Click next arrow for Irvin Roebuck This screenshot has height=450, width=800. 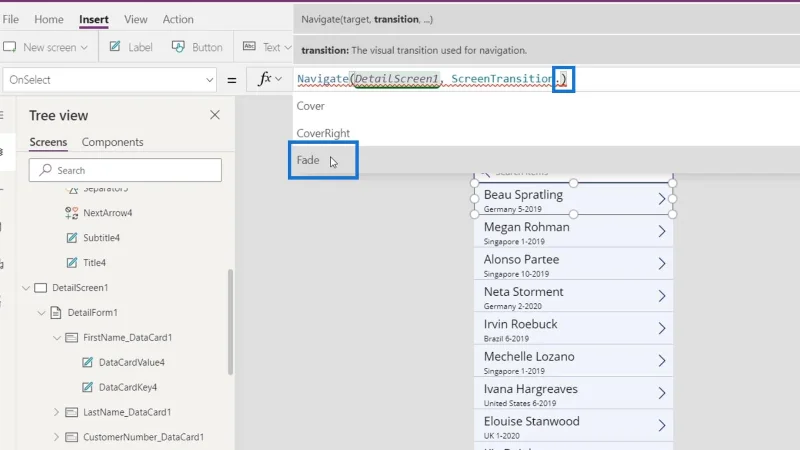coord(662,329)
